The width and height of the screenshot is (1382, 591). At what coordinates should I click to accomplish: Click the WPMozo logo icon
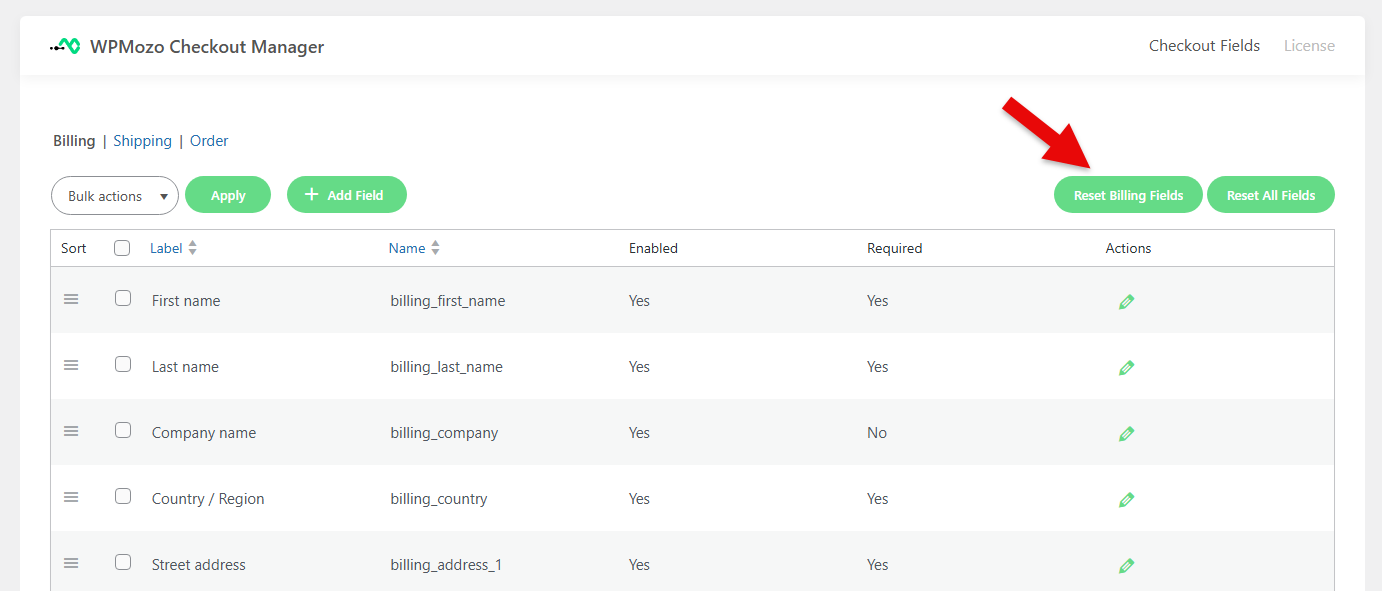coord(65,46)
